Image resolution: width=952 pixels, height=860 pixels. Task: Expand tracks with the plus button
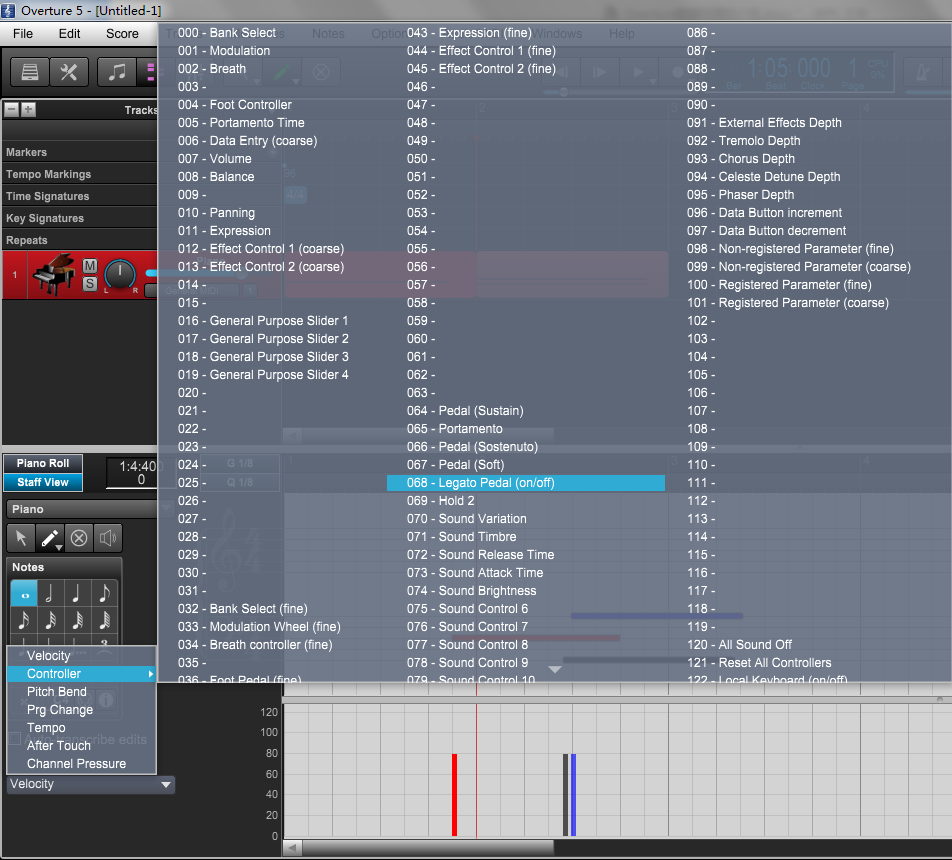(28, 110)
